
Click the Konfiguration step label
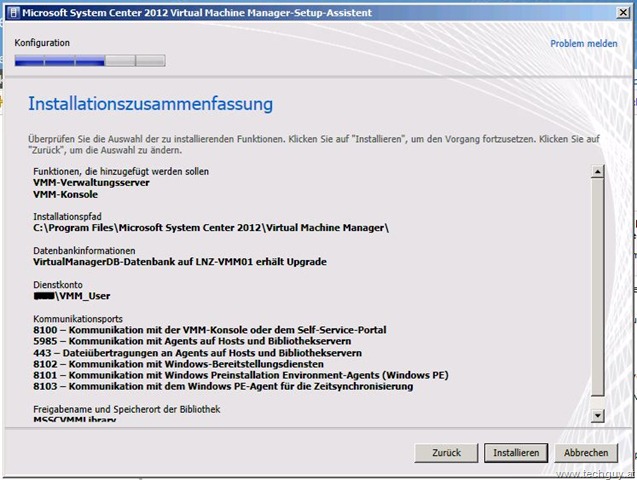click(42, 43)
